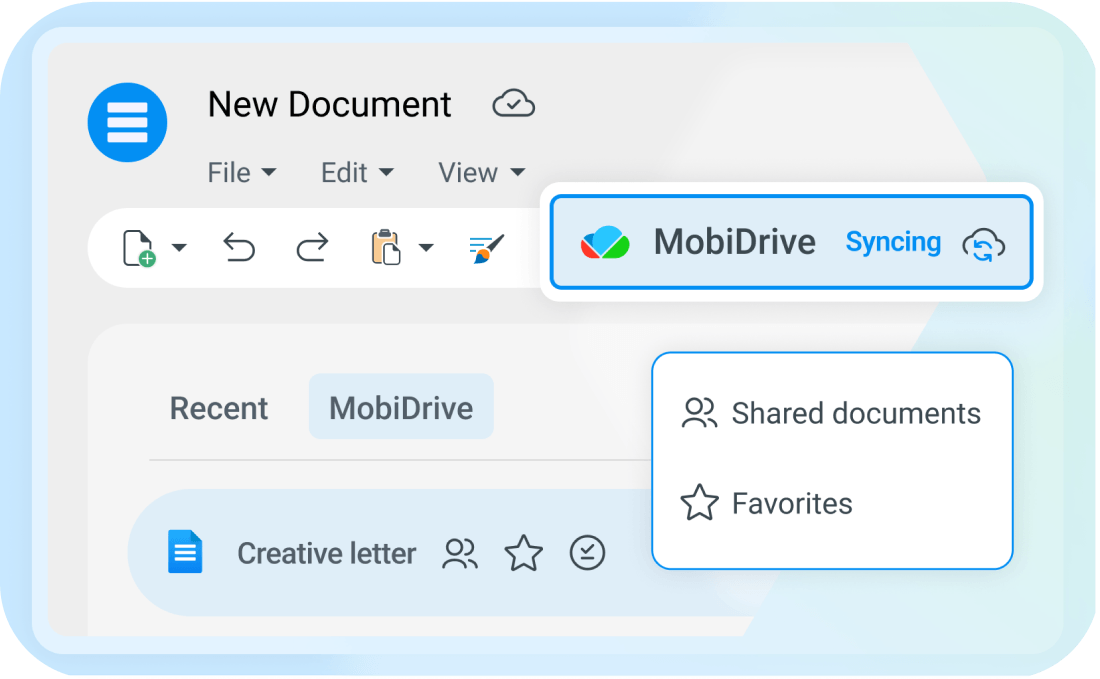
Task: Open the View menu dropdown
Action: (x=481, y=173)
